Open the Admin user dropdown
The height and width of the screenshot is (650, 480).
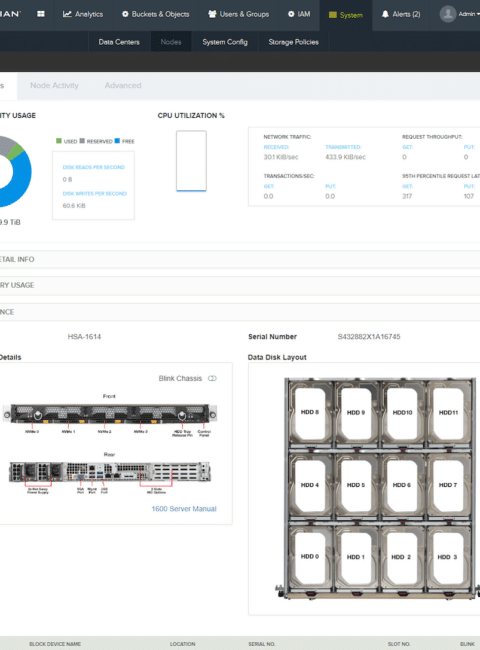point(469,14)
